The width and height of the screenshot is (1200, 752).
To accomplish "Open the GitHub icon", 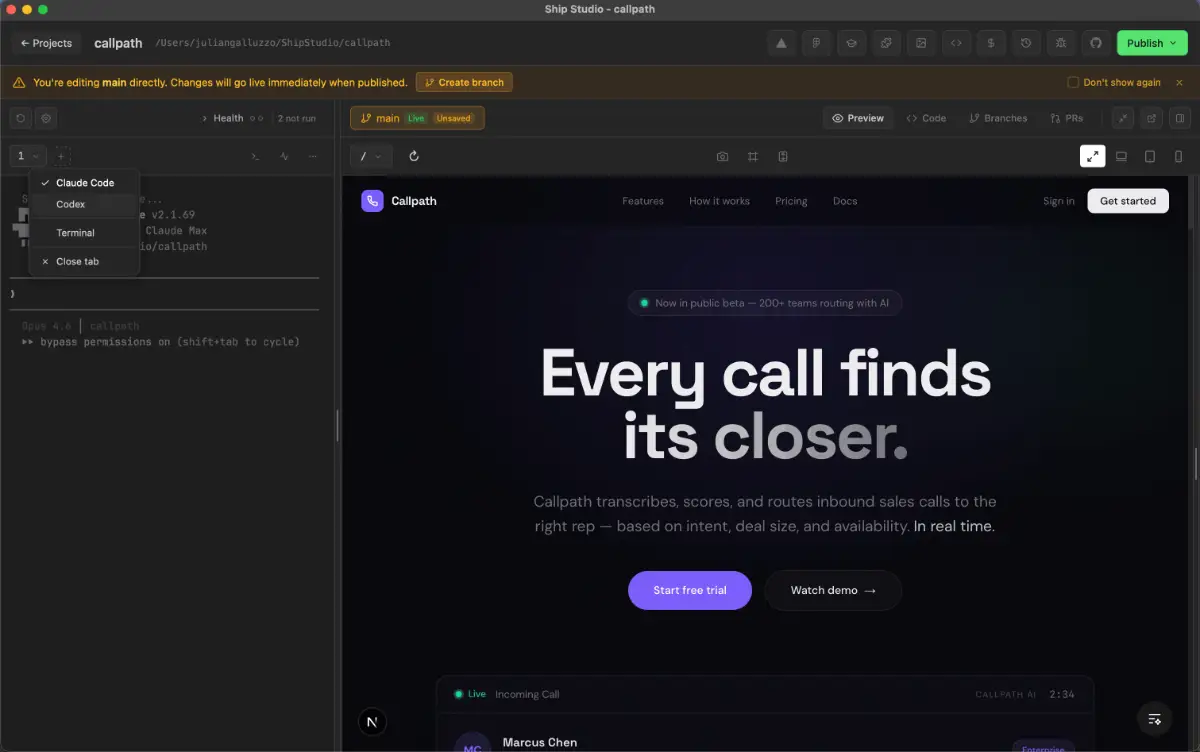I will tap(1096, 43).
